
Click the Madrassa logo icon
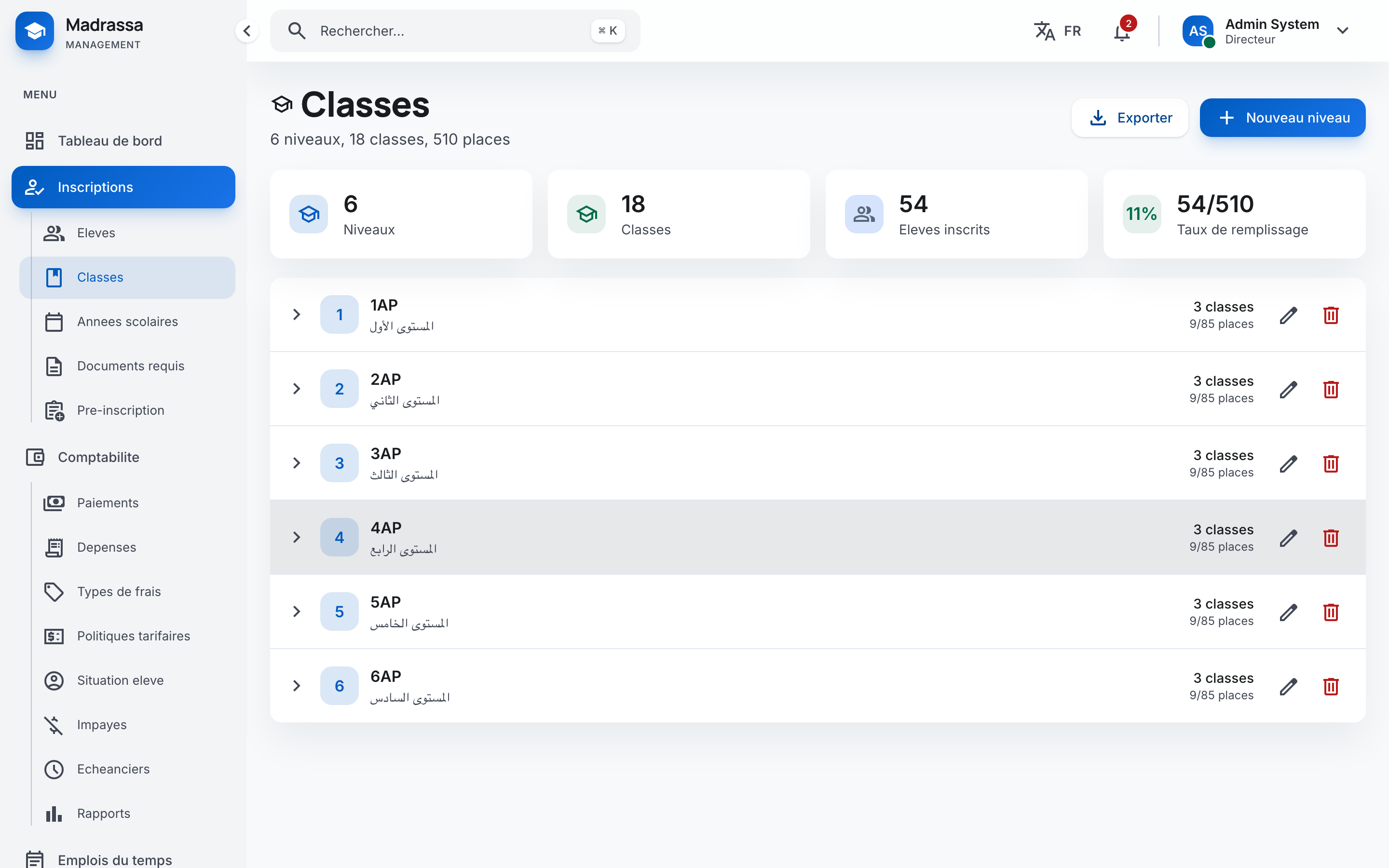pyautogui.click(x=34, y=31)
